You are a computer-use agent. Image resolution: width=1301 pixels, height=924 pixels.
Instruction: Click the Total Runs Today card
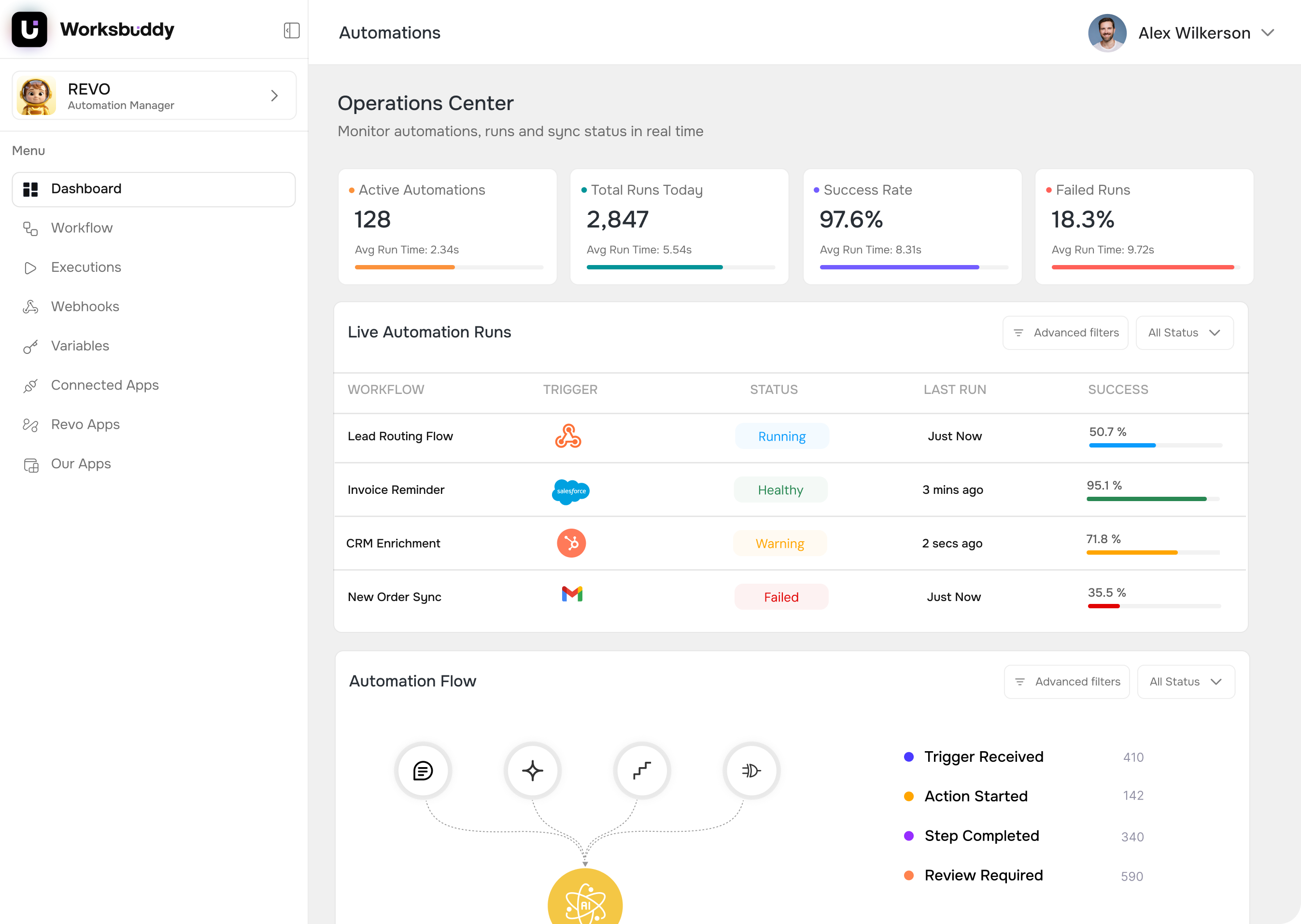point(679,226)
